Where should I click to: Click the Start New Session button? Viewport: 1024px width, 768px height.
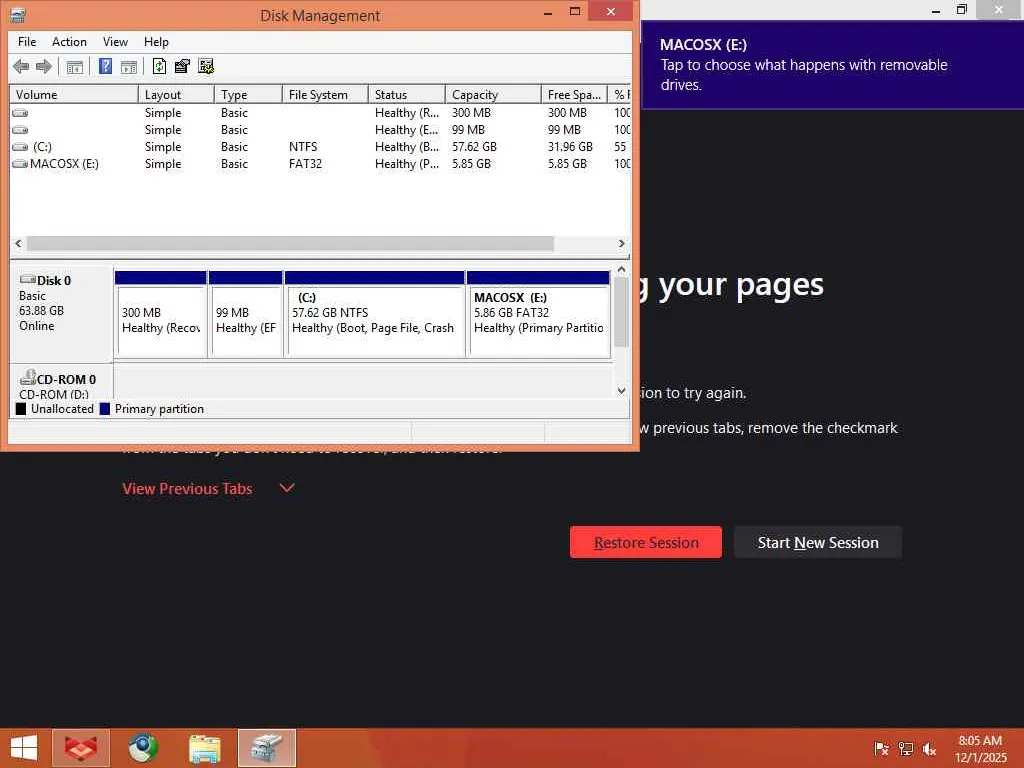[818, 543]
